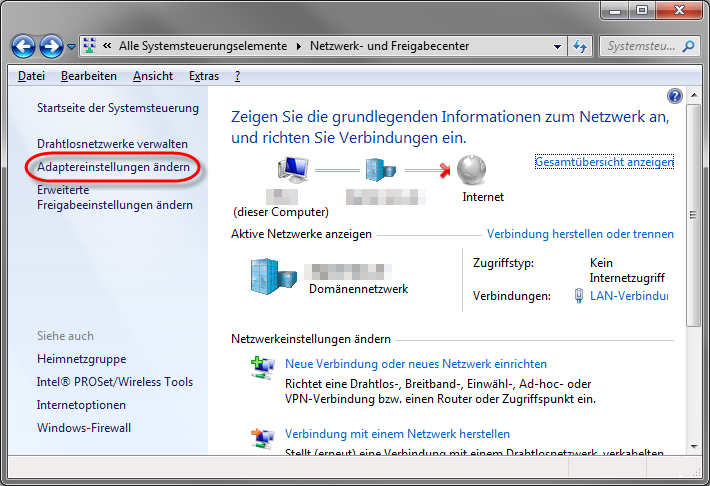Click 'Verbindung herstellen oder trennen' link
Viewport: 710px width, 486px height.
[580, 234]
